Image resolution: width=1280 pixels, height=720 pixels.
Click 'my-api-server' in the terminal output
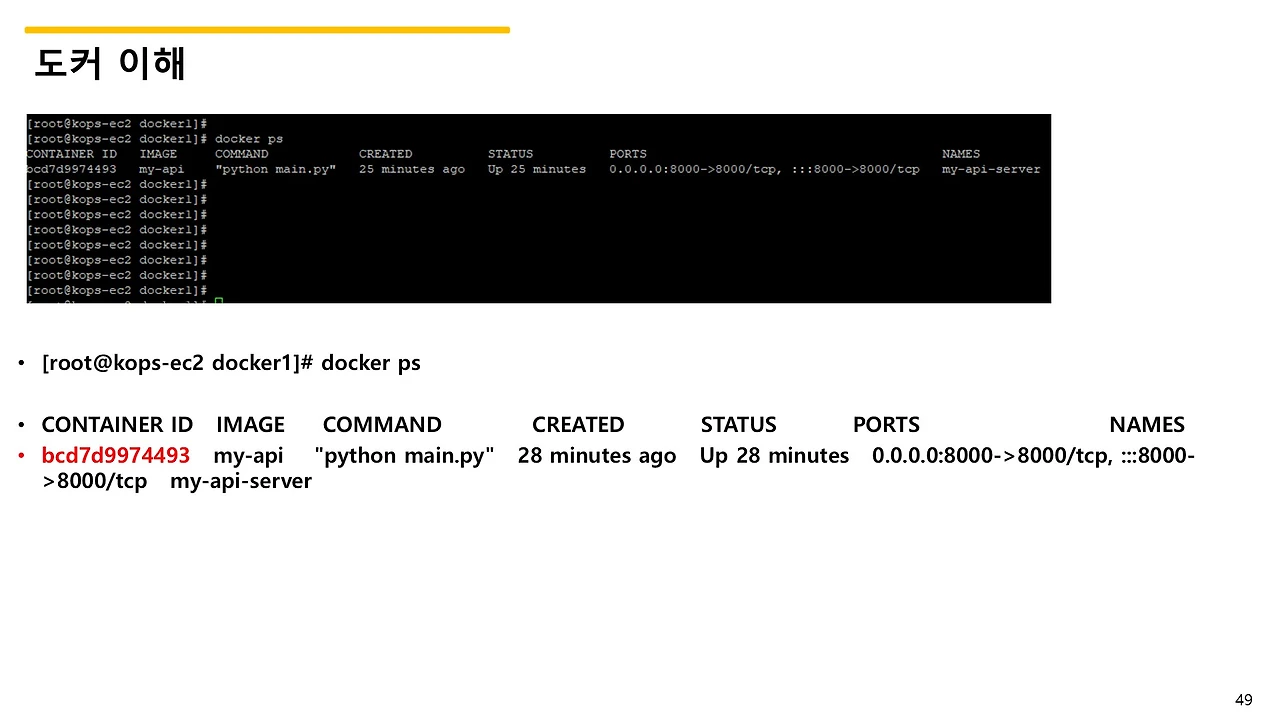pyautogui.click(x=991, y=169)
